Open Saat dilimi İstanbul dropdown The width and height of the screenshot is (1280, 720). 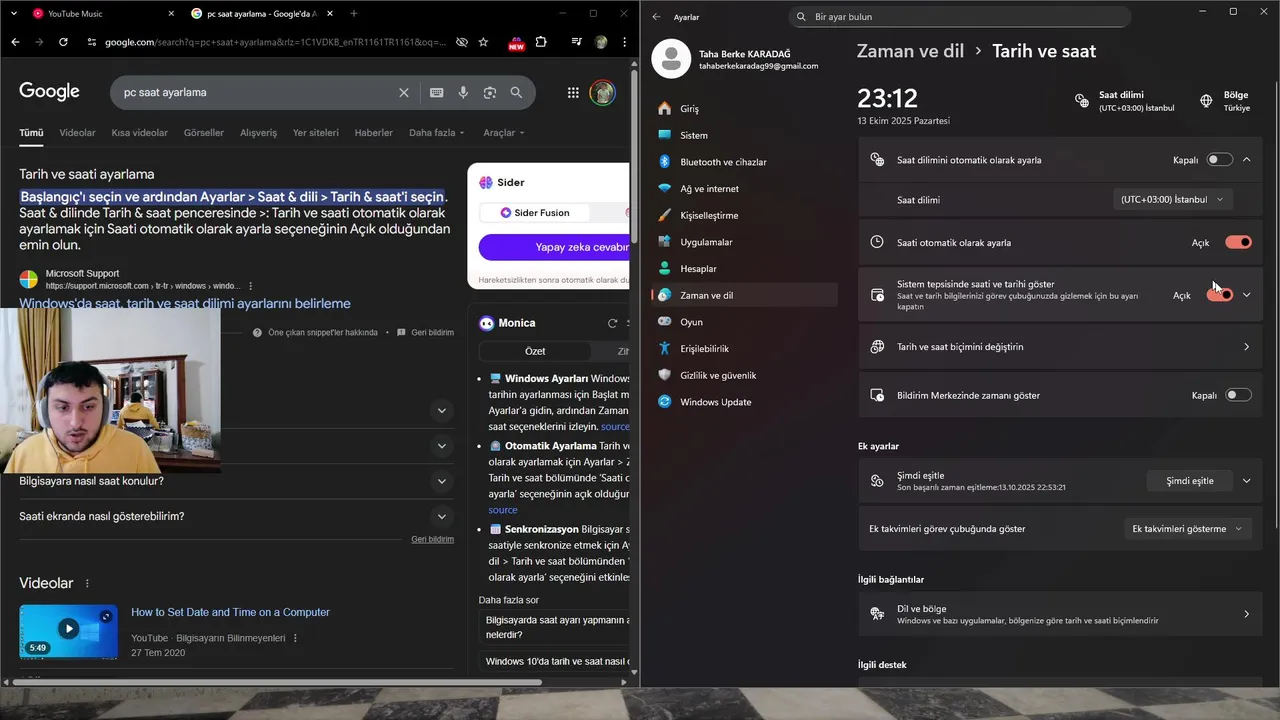[1172, 200]
